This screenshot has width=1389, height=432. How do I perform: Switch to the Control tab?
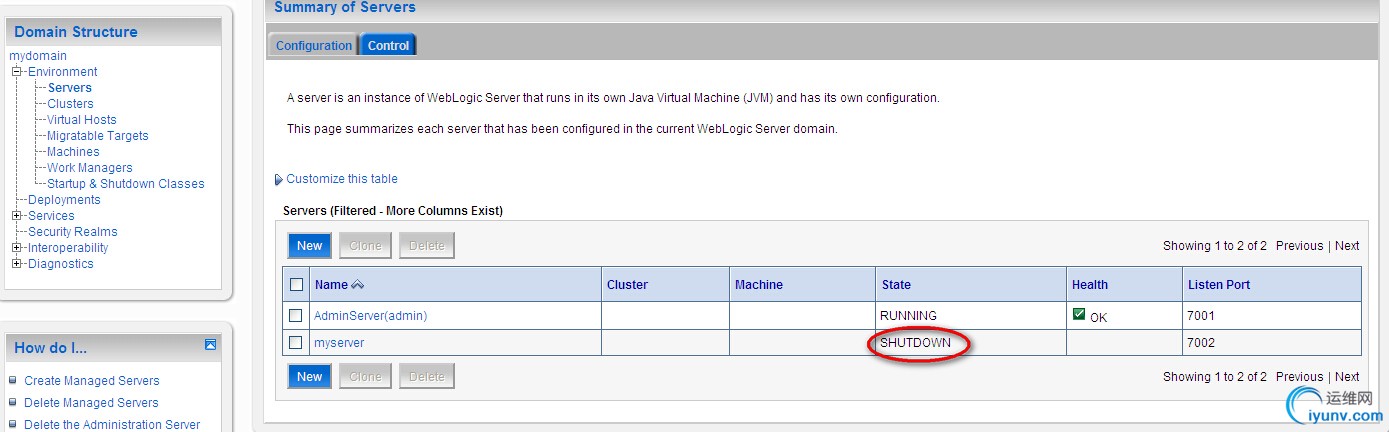[388, 45]
